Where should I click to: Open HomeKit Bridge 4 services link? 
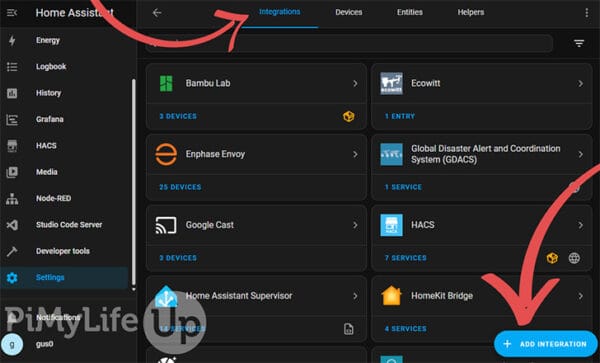click(406, 329)
